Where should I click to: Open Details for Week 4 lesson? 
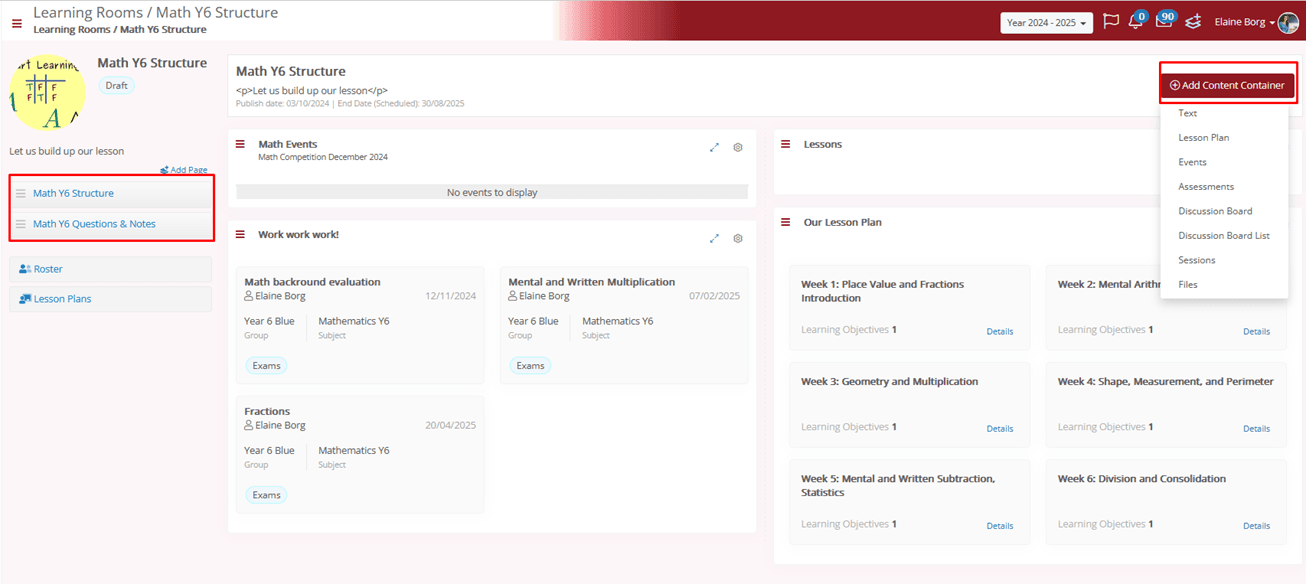tap(1257, 428)
